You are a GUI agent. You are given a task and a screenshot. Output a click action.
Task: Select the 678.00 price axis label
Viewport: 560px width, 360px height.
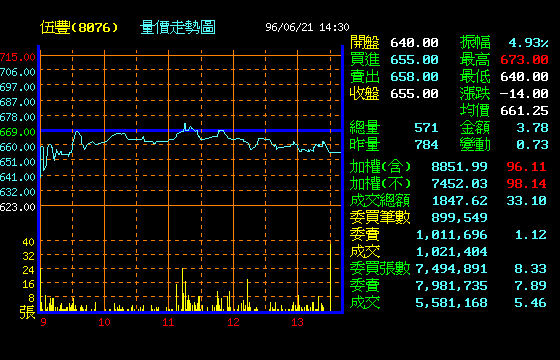(x=18, y=117)
